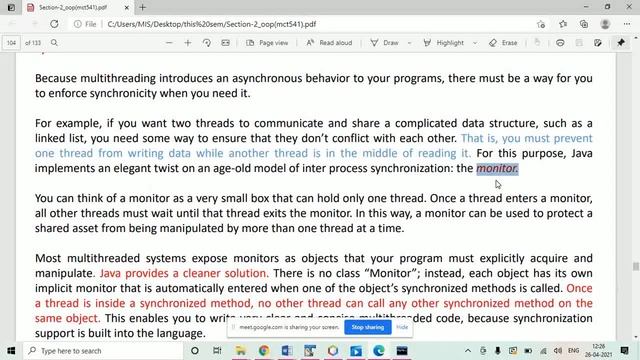Open Microsoft Word from the taskbar

tap(287, 351)
